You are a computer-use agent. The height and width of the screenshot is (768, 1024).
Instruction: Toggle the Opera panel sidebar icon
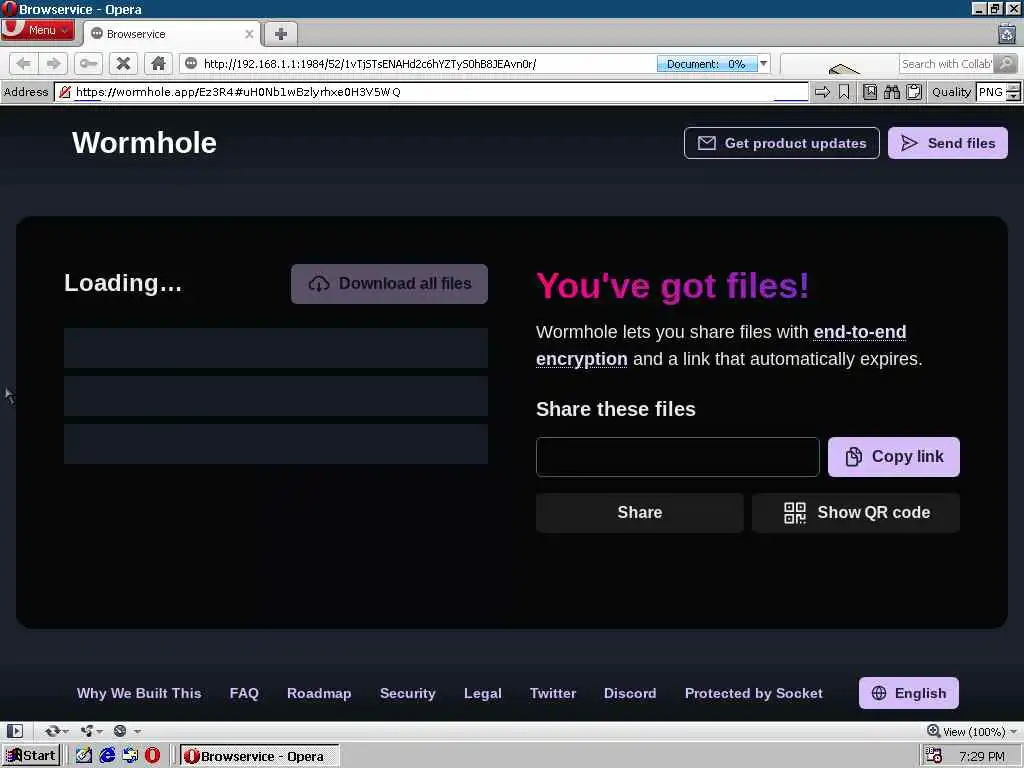click(x=15, y=731)
